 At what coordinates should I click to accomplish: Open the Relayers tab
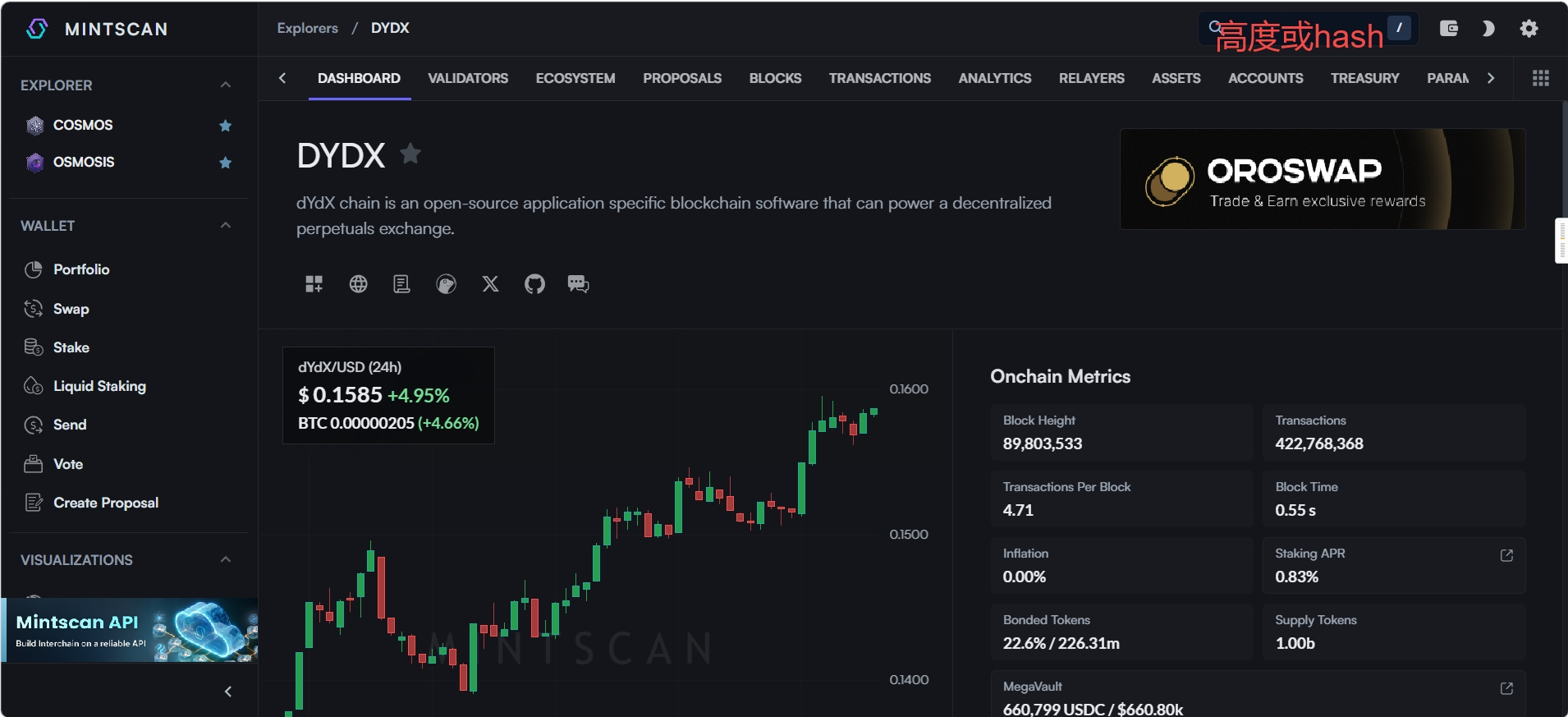[1092, 78]
